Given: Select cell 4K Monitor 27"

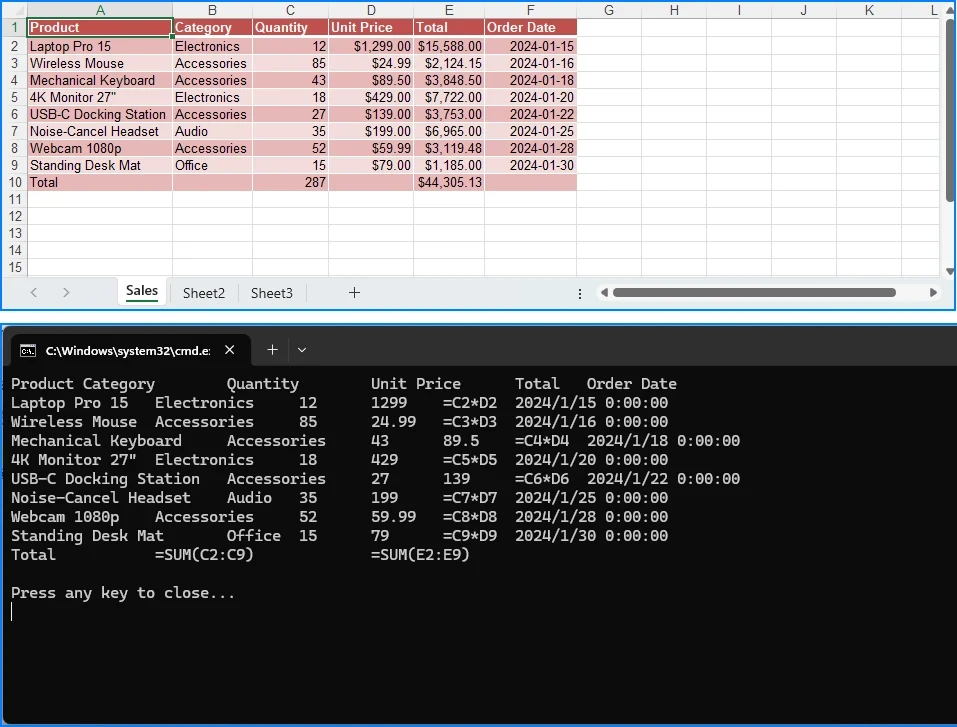Looking at the screenshot, I should pos(100,98).
